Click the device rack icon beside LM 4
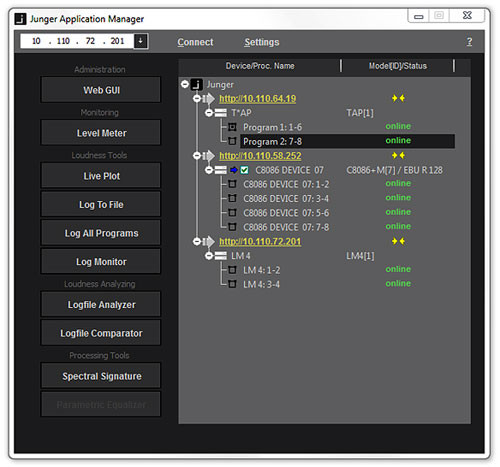 (x=221, y=256)
